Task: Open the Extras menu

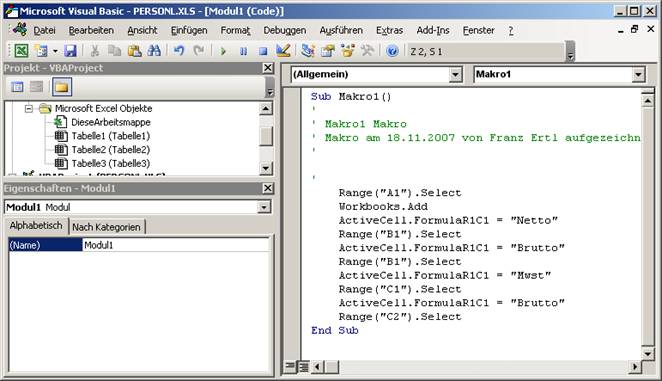Action: coord(389,30)
